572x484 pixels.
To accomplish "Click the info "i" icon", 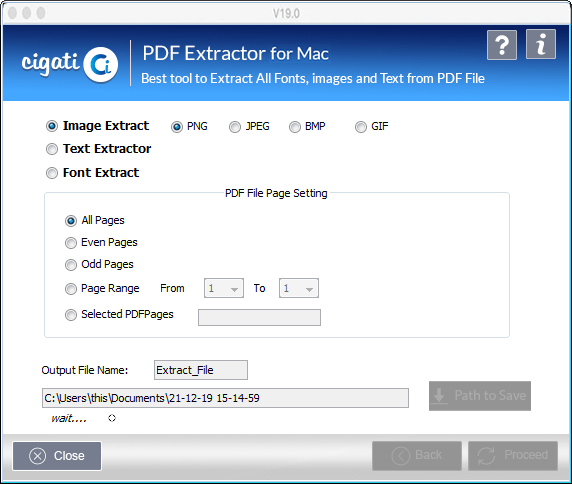I will click(x=541, y=44).
